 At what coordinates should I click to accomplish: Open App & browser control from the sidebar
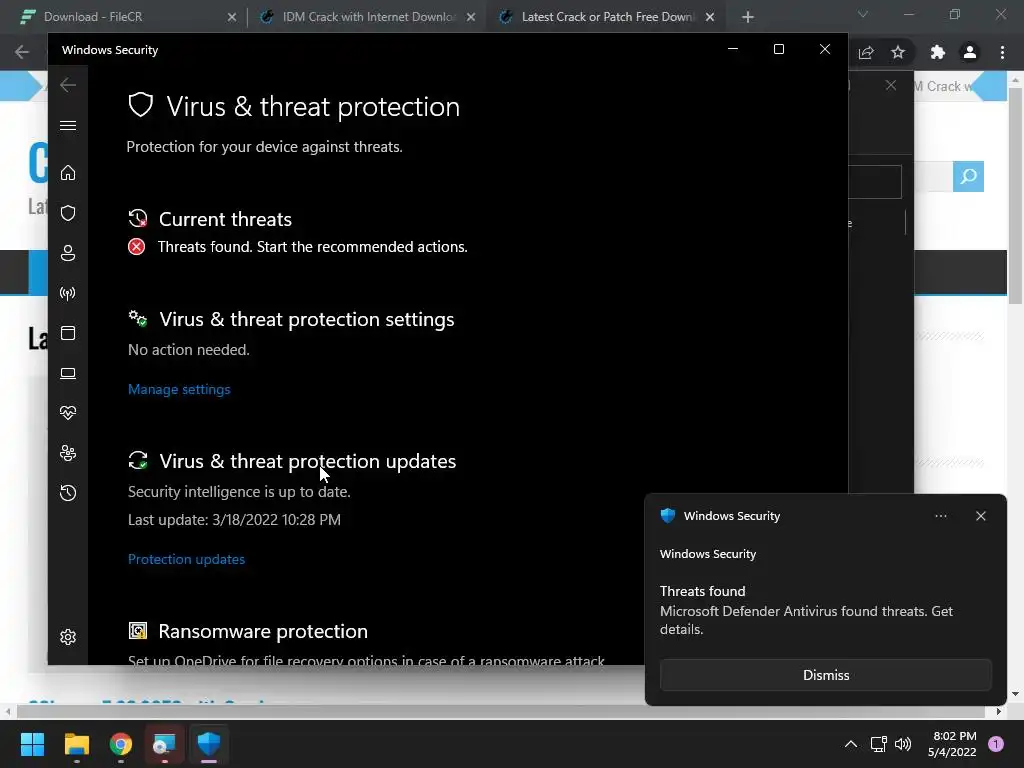pyautogui.click(x=68, y=333)
